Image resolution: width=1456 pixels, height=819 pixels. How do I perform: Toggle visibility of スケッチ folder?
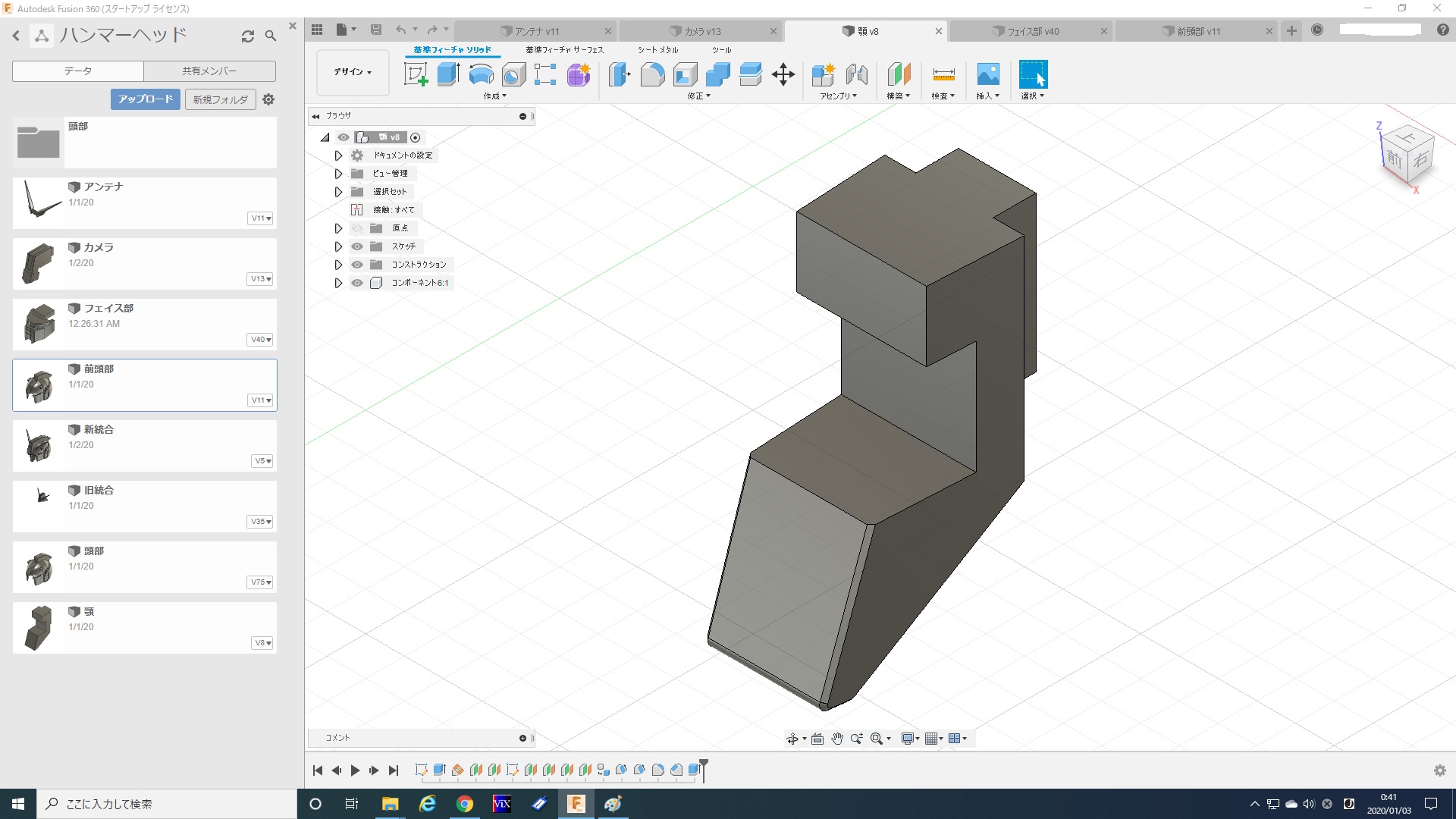(x=357, y=246)
